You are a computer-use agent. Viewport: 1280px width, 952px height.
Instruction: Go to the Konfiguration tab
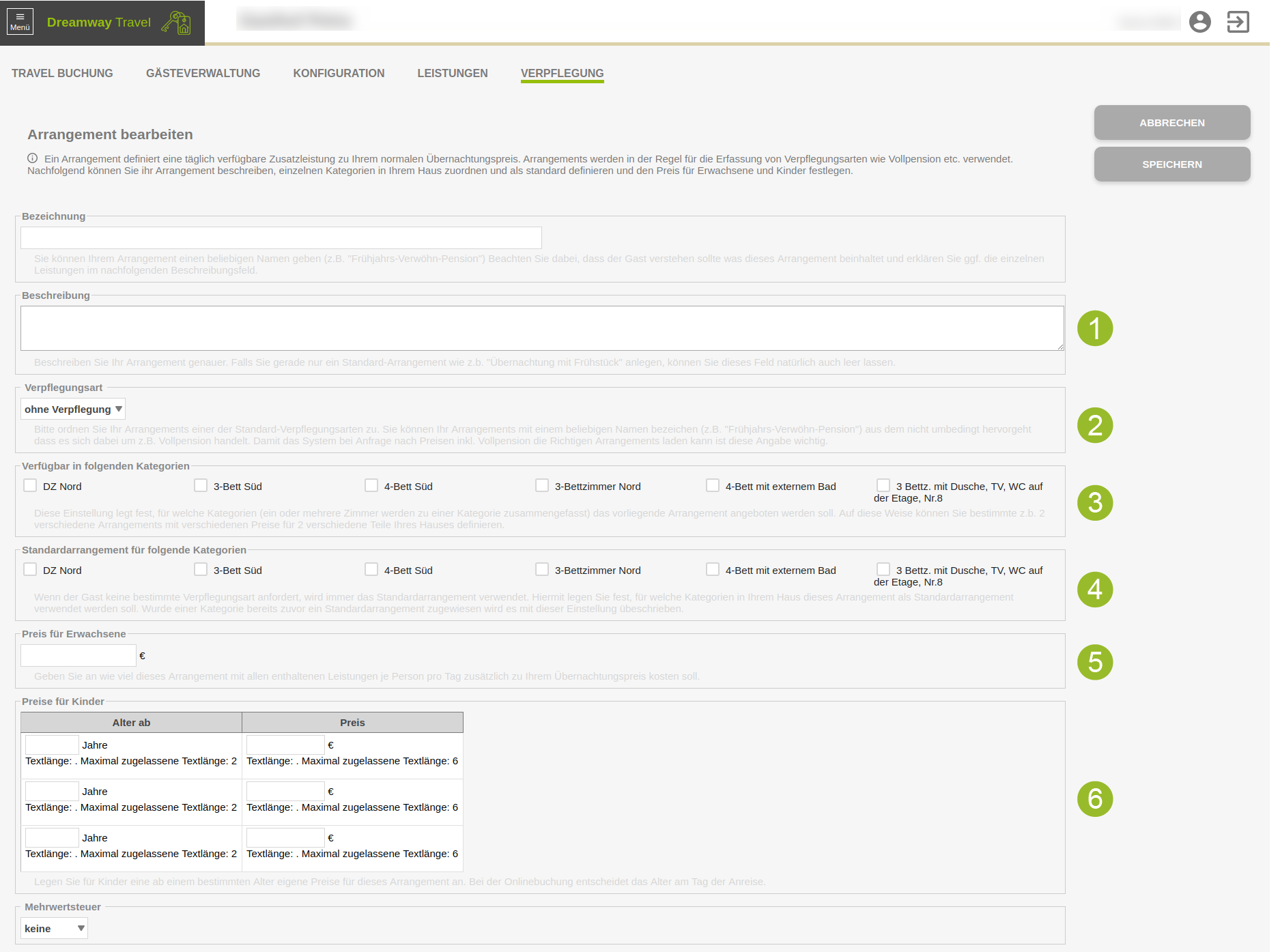pyautogui.click(x=339, y=73)
